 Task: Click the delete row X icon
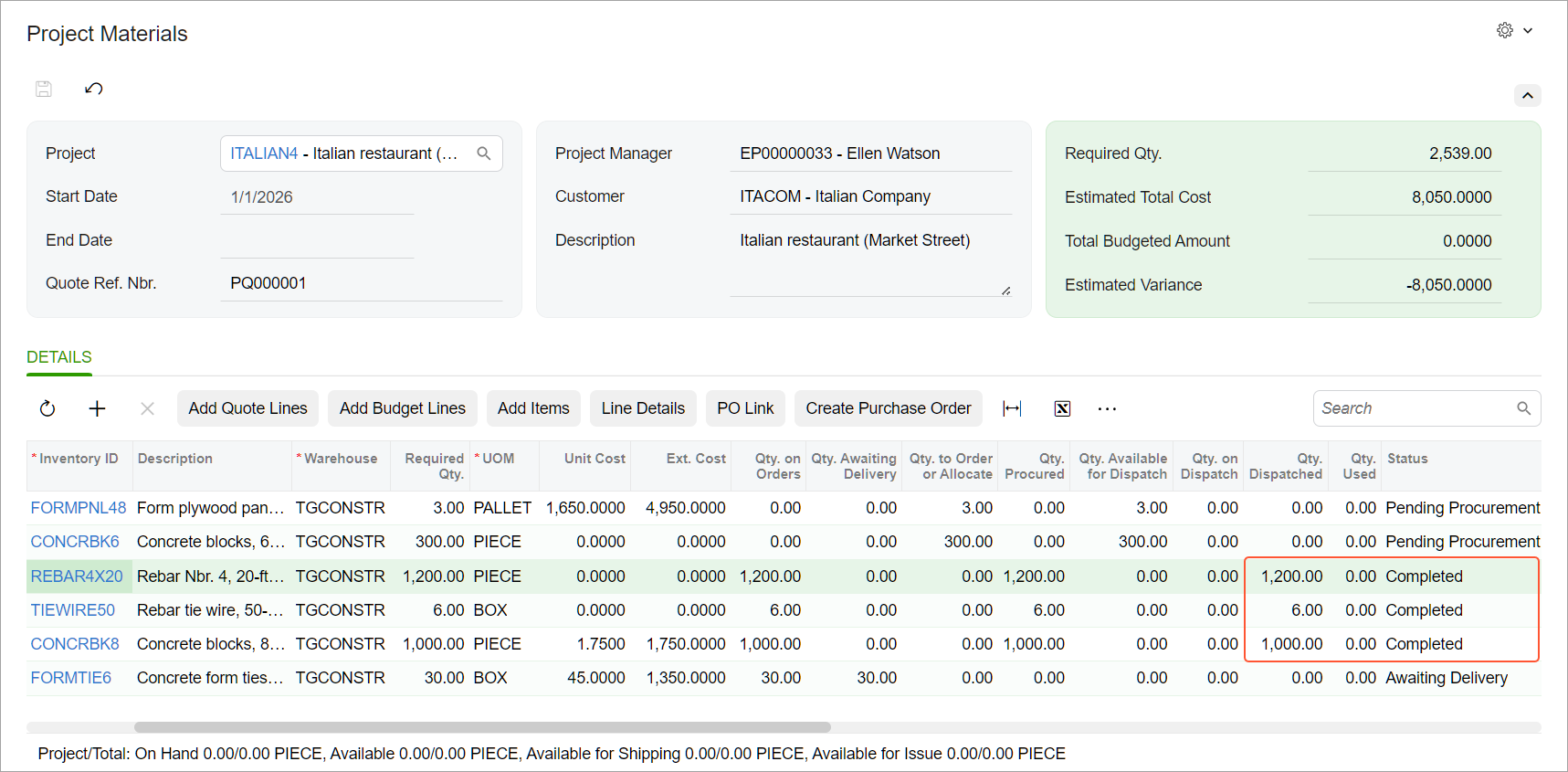pyautogui.click(x=147, y=408)
